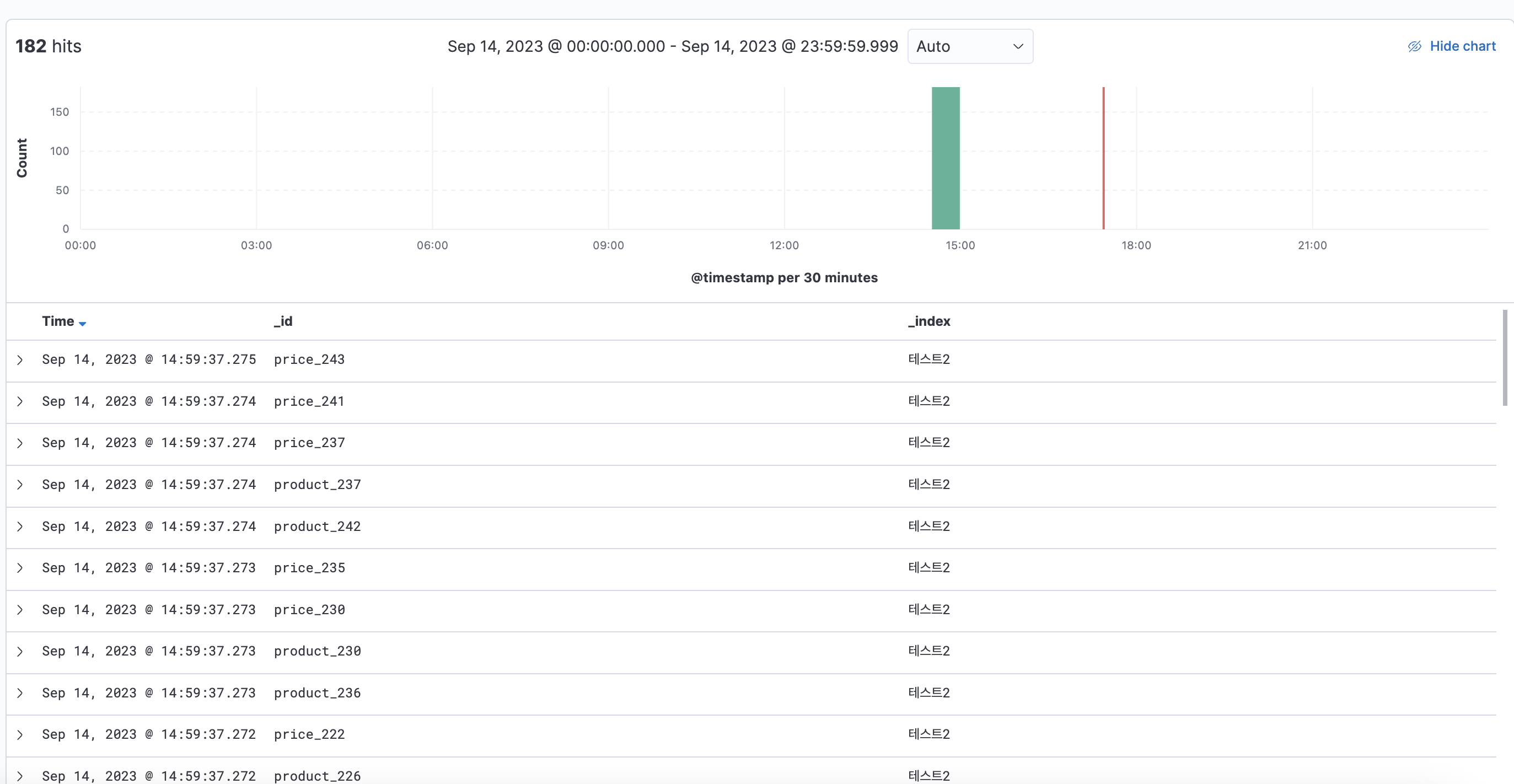Click the price_222 id cell
Screen dimensions: 1514x784
(x=309, y=734)
